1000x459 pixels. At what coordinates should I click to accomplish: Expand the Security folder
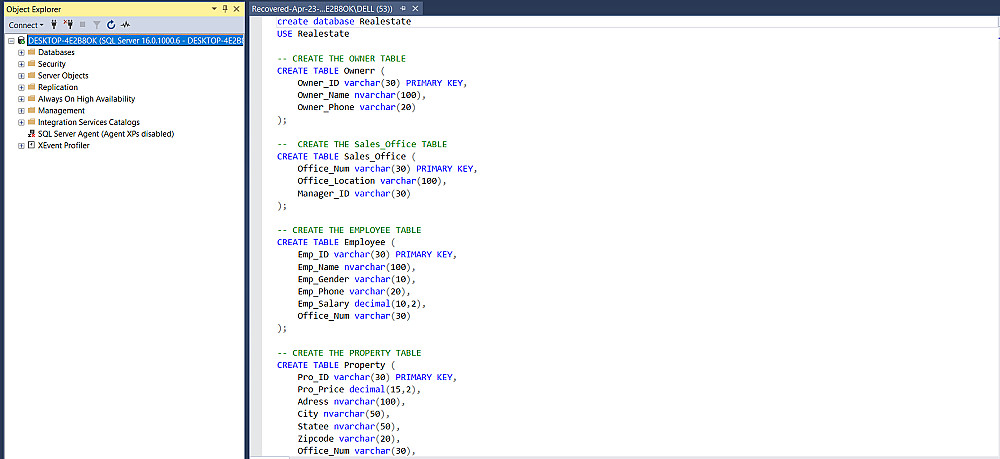point(21,64)
